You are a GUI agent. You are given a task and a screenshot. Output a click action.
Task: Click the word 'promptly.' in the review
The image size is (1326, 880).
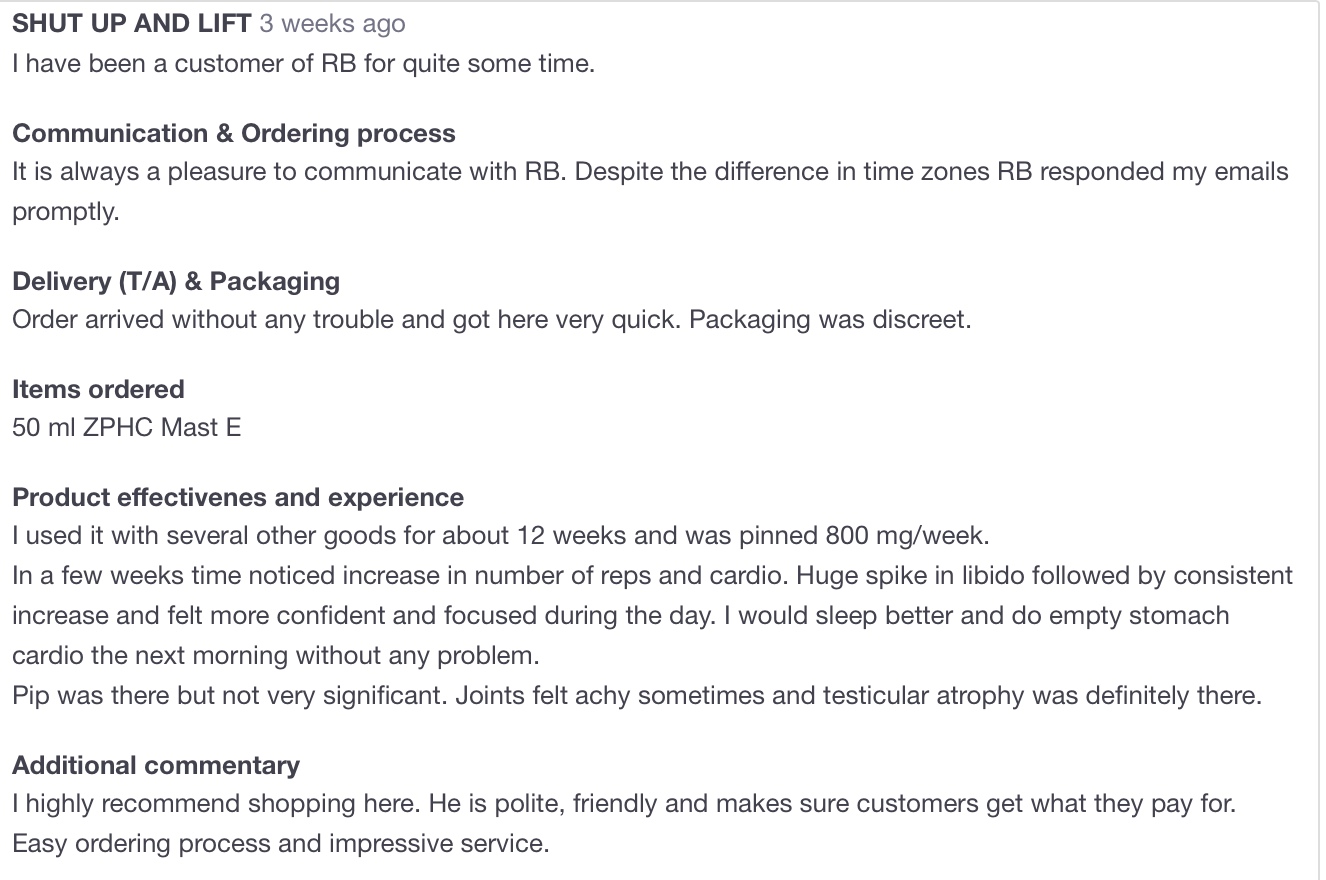(66, 211)
